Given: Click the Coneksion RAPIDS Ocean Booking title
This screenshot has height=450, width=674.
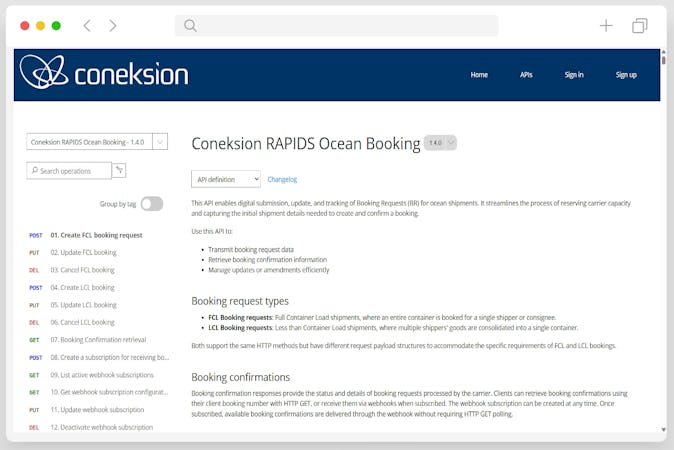Looking at the screenshot, I should (306, 143).
